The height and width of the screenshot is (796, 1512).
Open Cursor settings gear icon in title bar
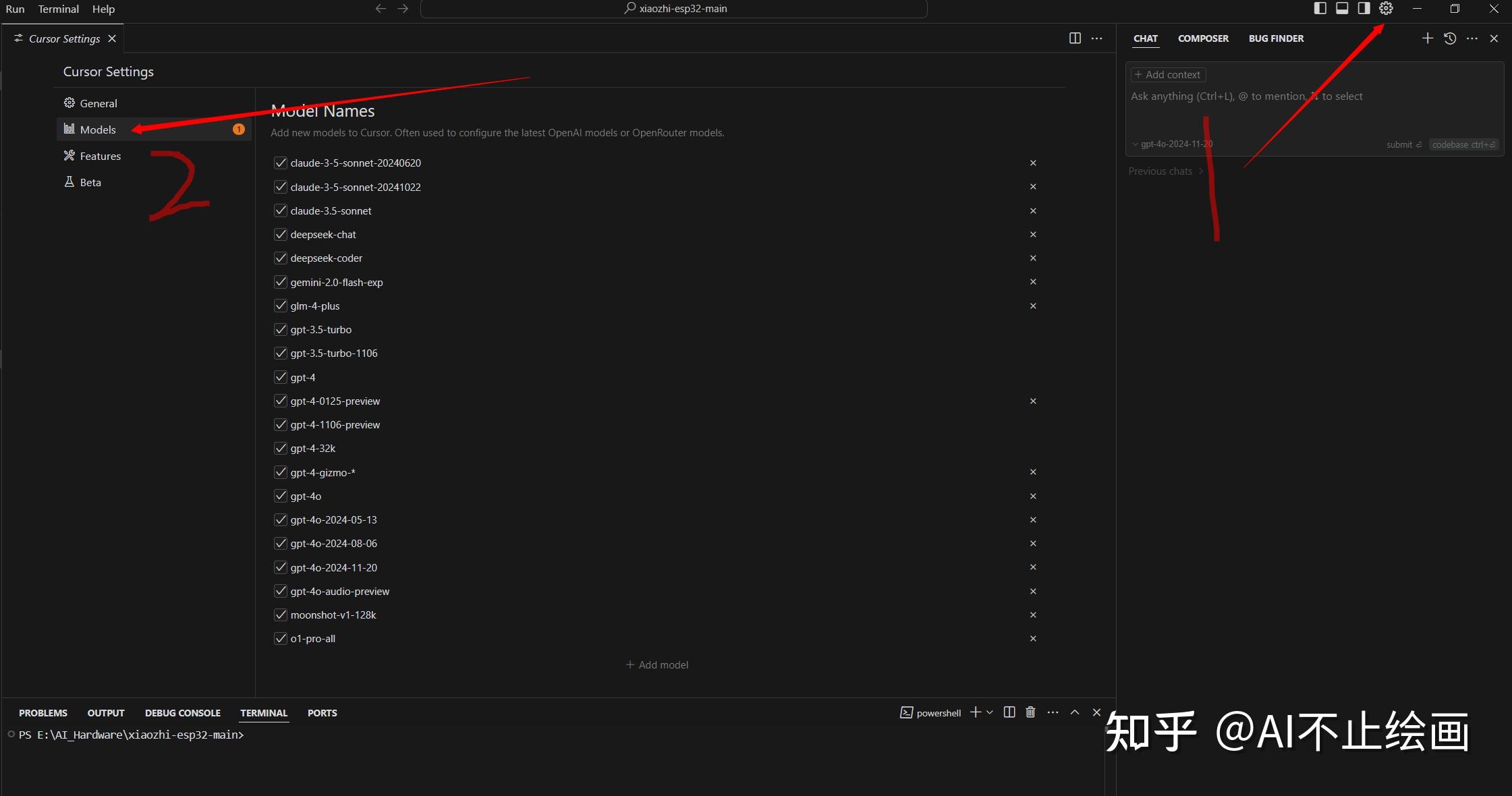point(1386,9)
